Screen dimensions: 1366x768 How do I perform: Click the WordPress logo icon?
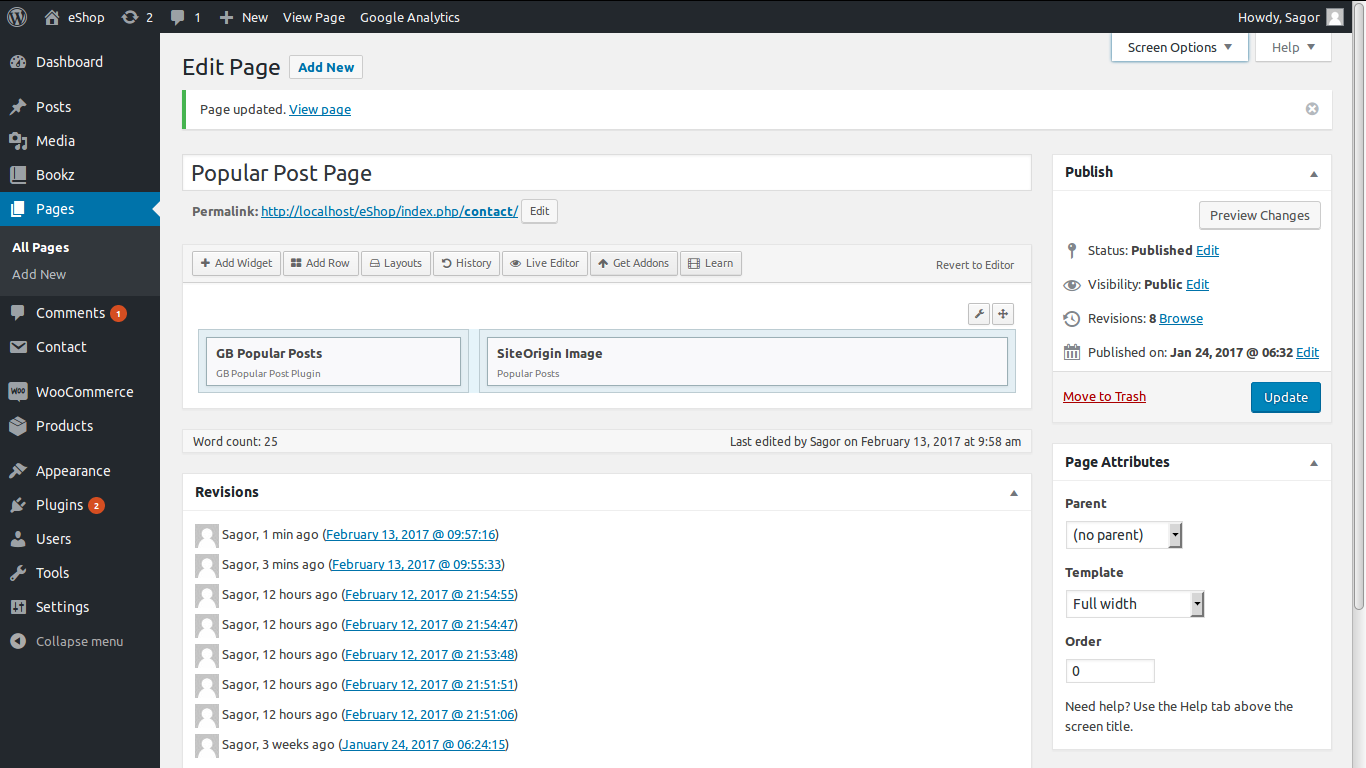pyautogui.click(x=17, y=17)
